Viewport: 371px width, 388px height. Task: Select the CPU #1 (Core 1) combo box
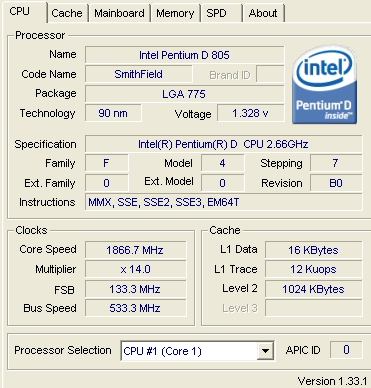click(197, 351)
